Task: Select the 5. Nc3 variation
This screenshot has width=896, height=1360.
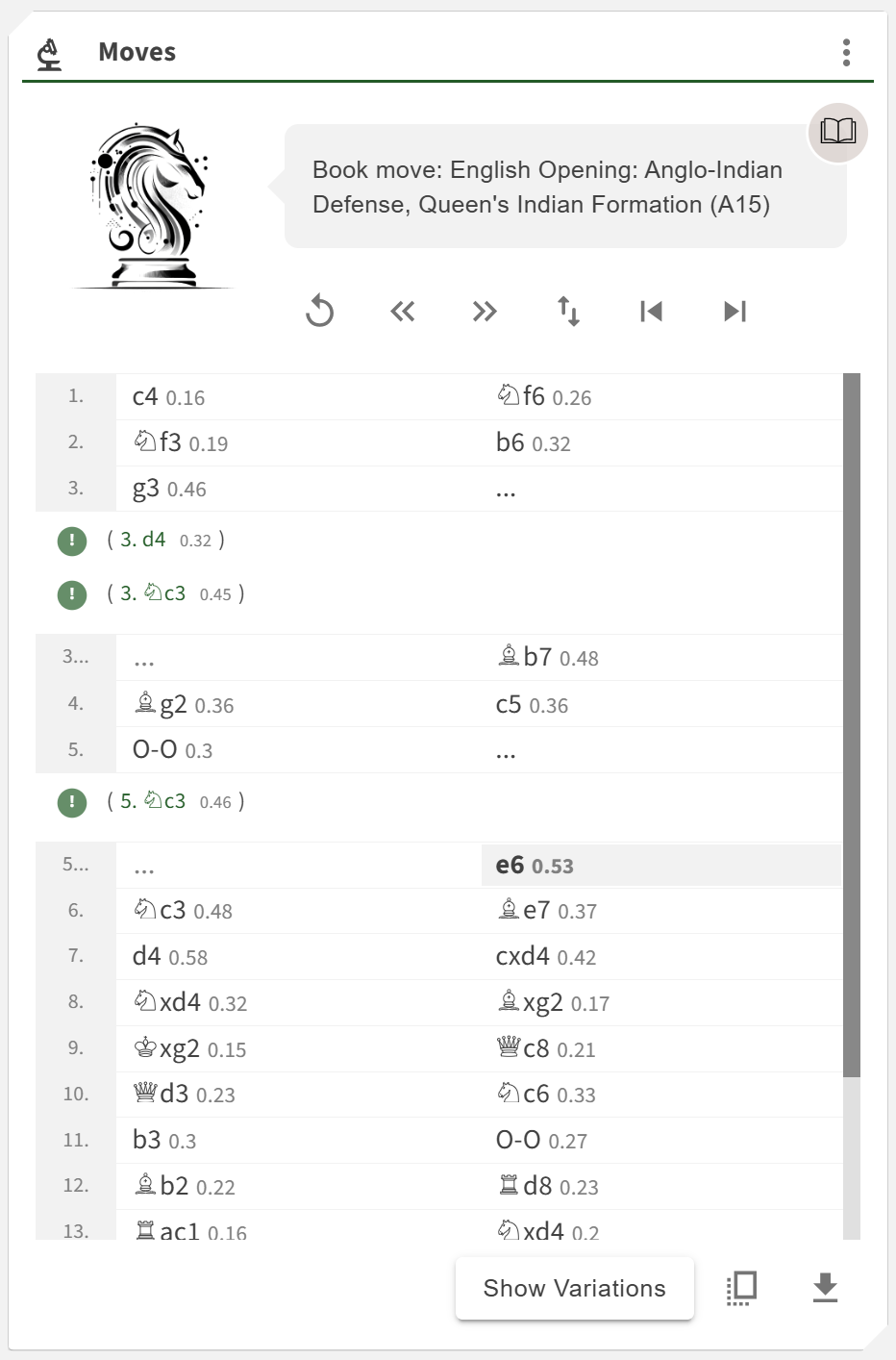Action: click(x=154, y=801)
